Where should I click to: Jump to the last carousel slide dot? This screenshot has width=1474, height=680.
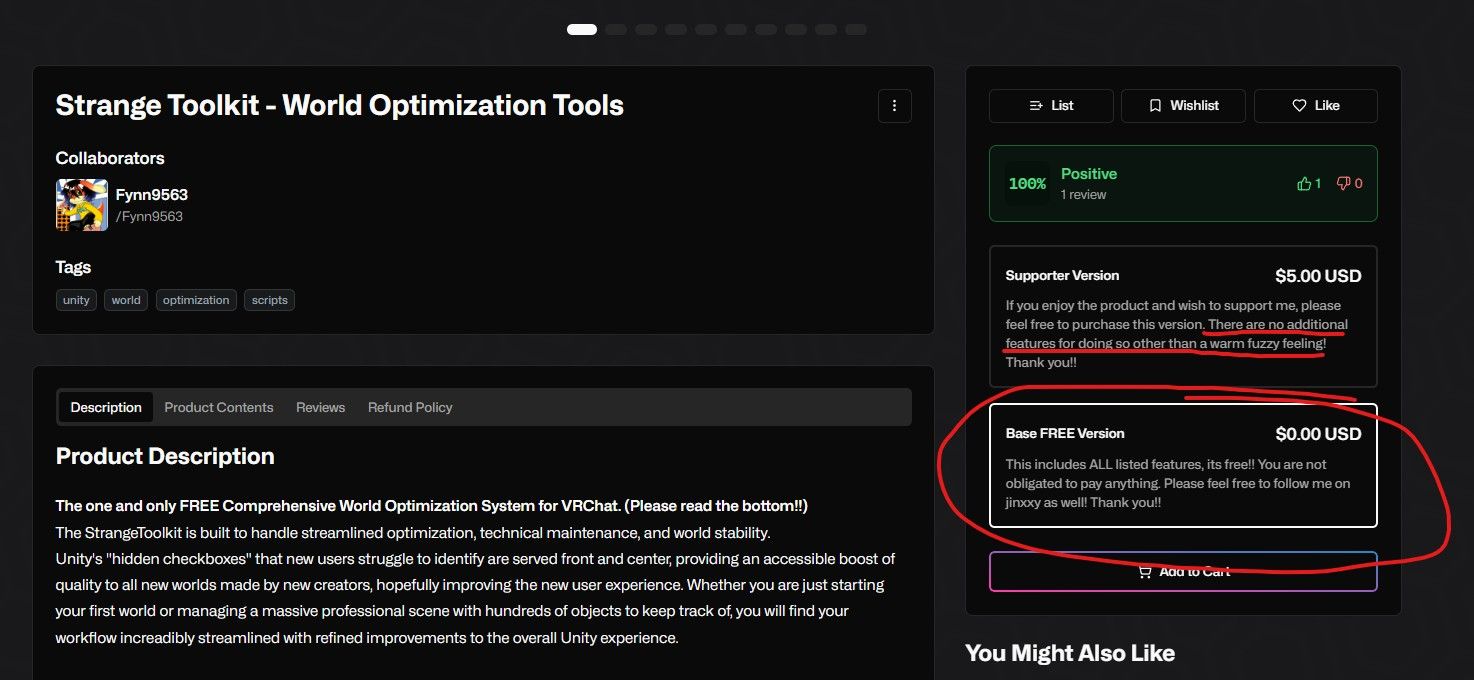click(x=856, y=29)
